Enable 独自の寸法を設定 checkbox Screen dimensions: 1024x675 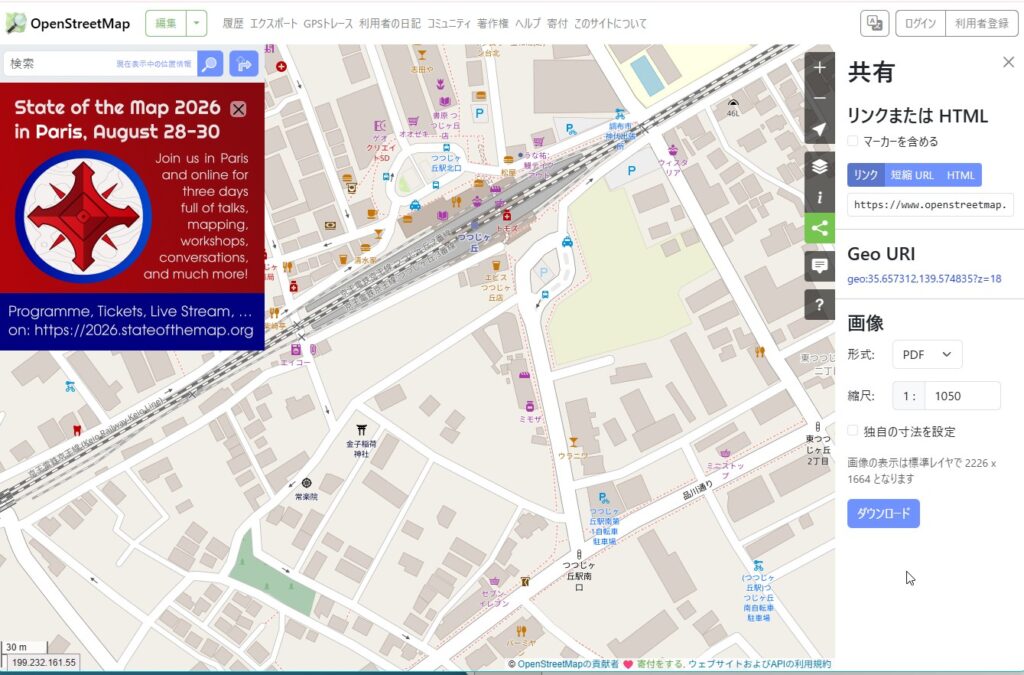tap(852, 431)
